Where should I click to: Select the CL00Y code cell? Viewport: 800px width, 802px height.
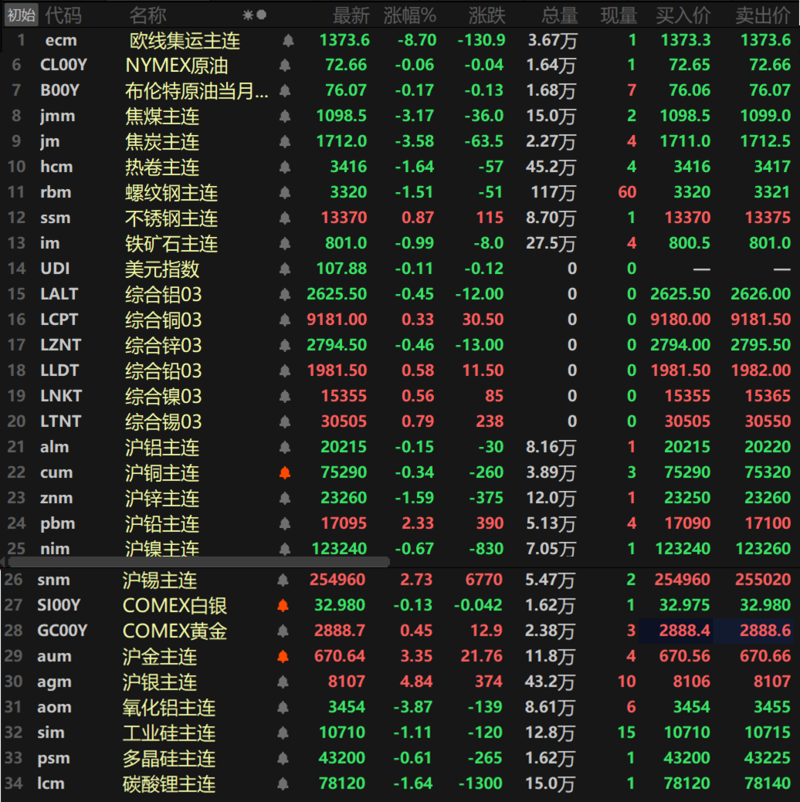click(63, 65)
